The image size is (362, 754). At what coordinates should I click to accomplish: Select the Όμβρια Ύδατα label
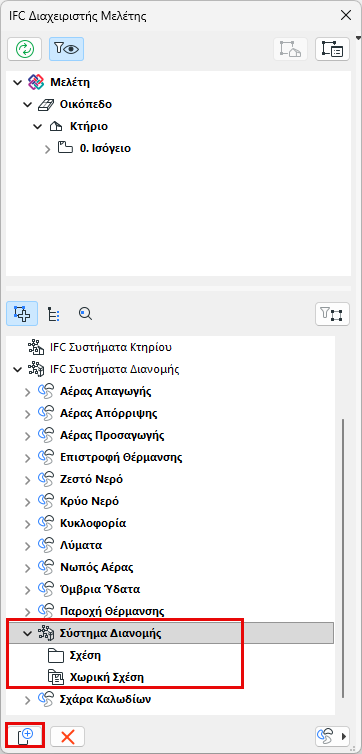(100, 589)
